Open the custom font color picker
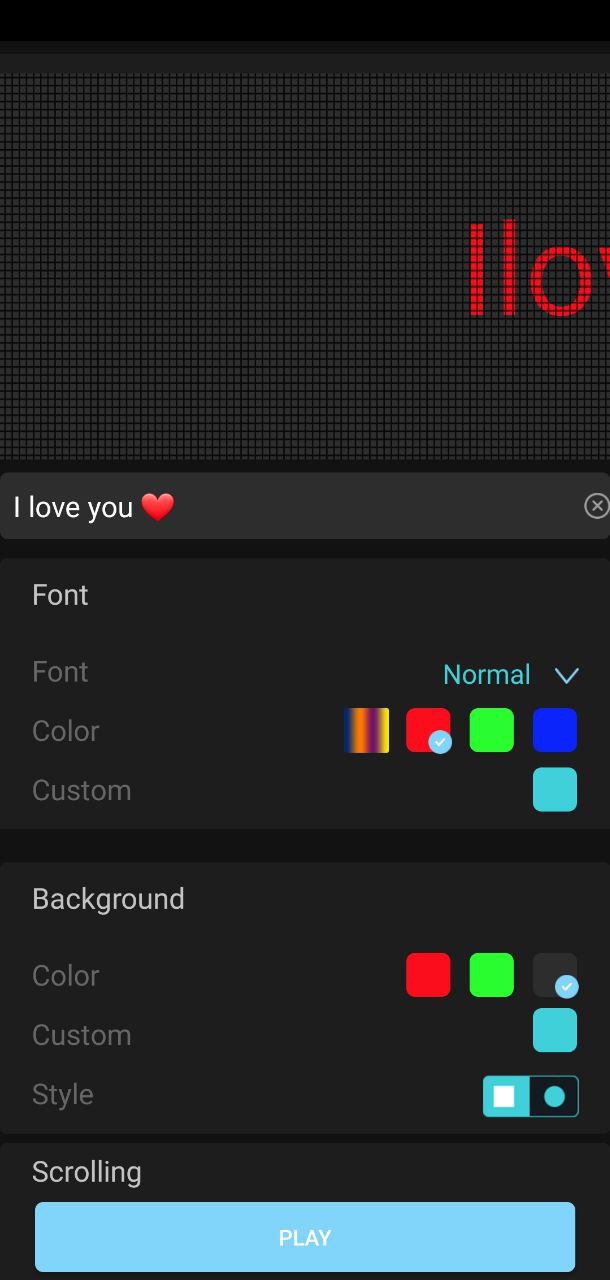 [x=555, y=790]
